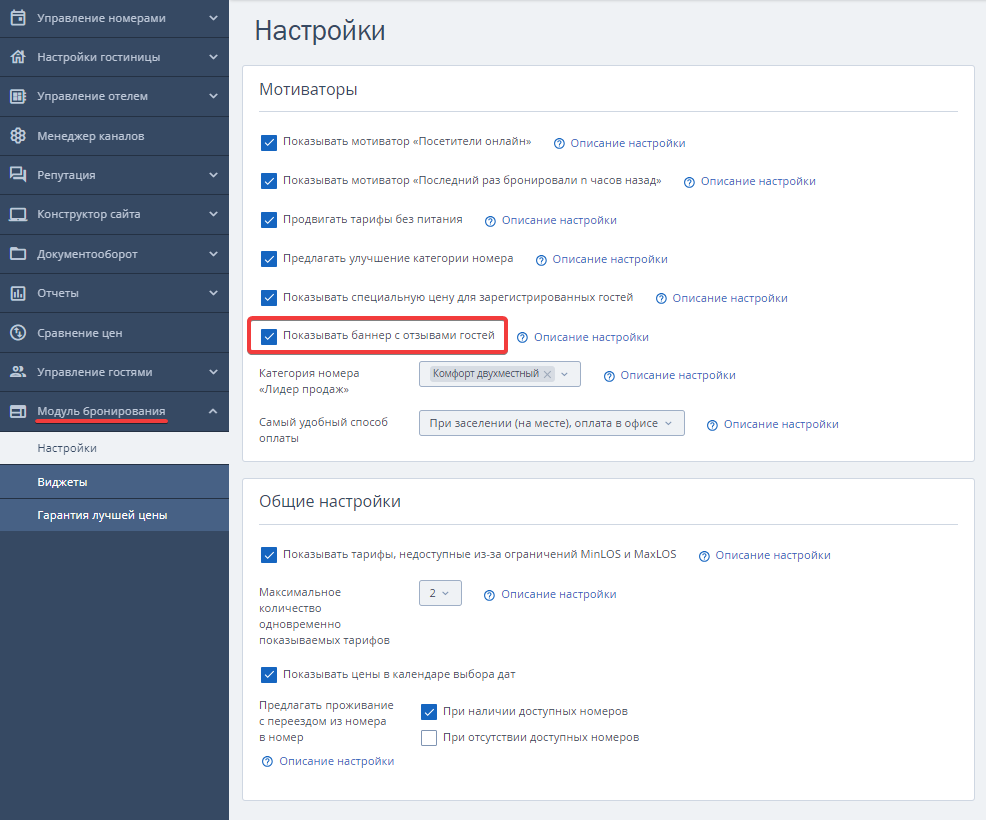Viewport: 986px width, 820px height.
Task: Click help icon for баннер с отзывами
Action: (522, 338)
